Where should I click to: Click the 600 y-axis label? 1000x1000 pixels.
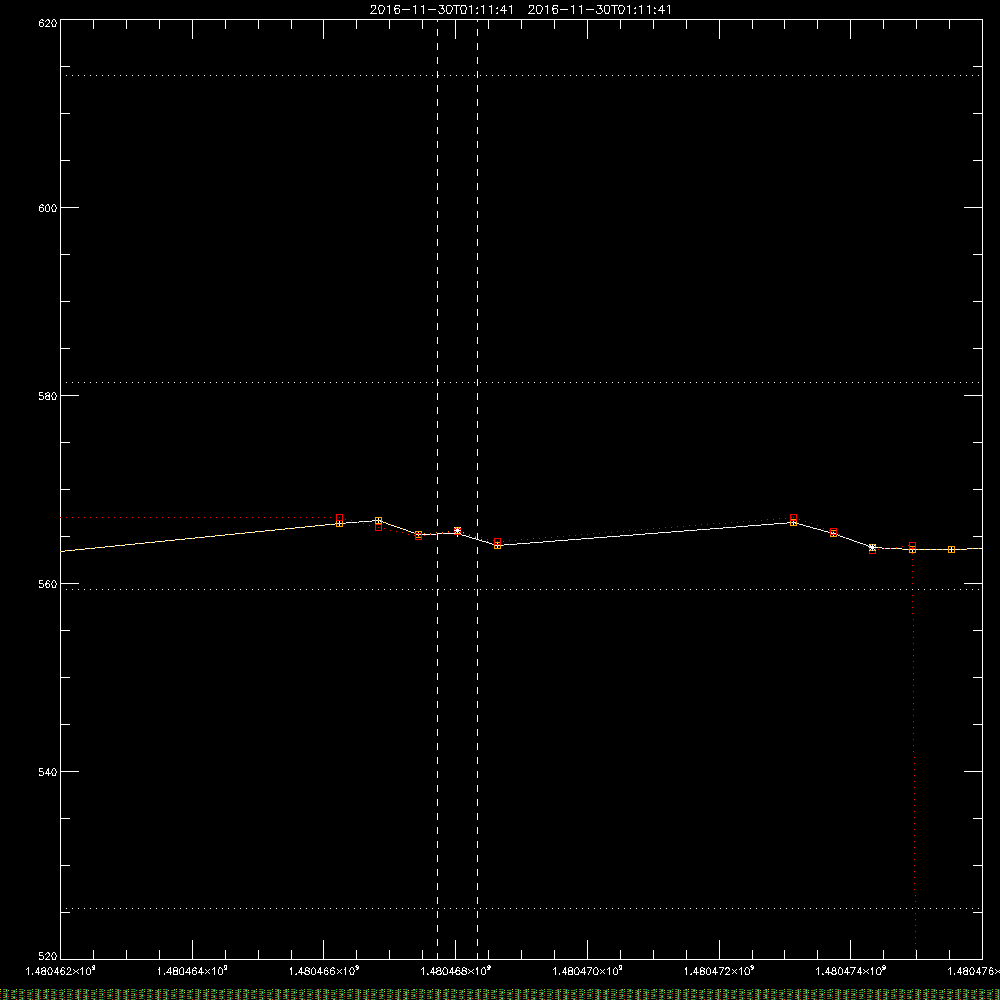coord(48,208)
